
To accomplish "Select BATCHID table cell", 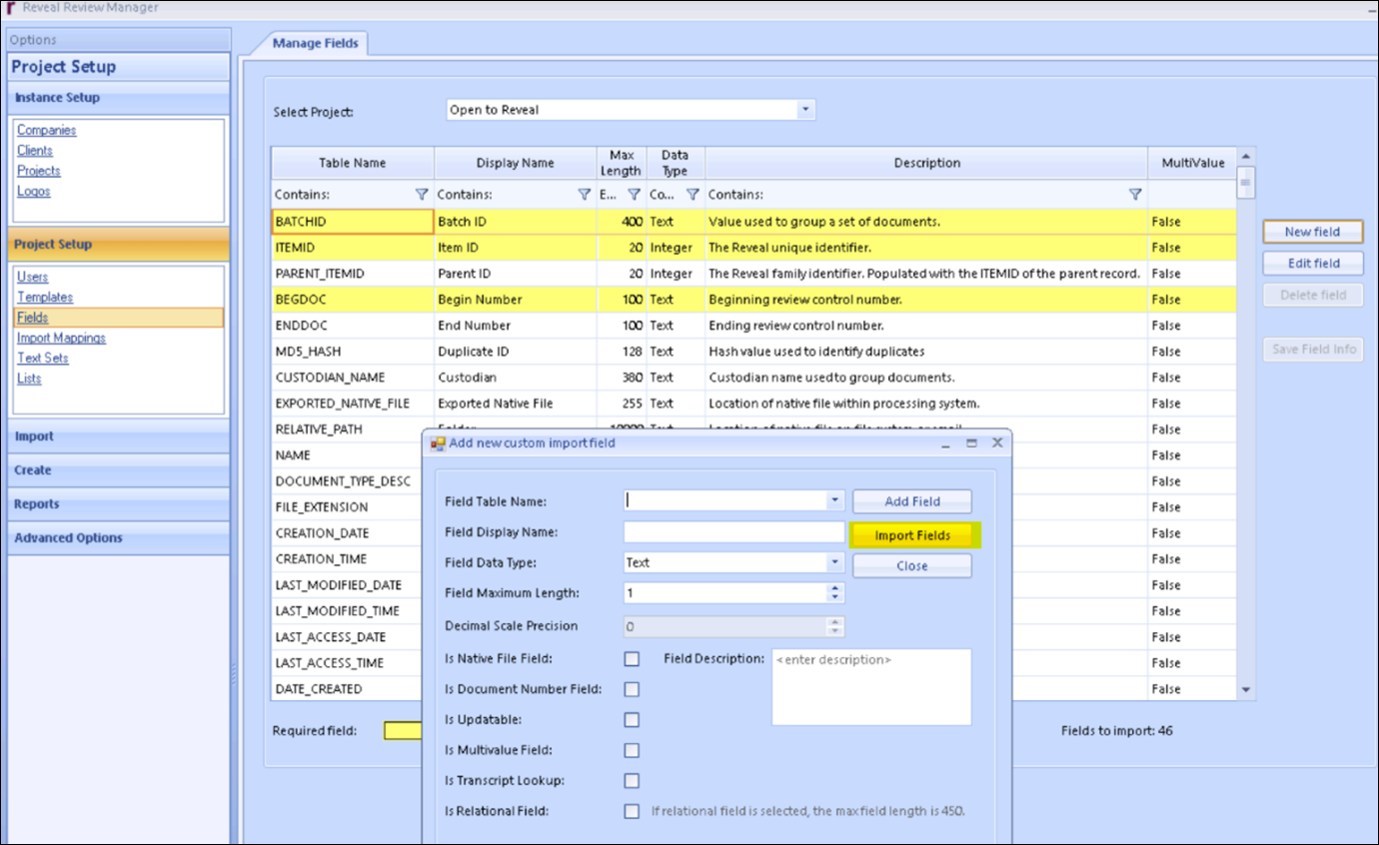I will (x=352, y=221).
